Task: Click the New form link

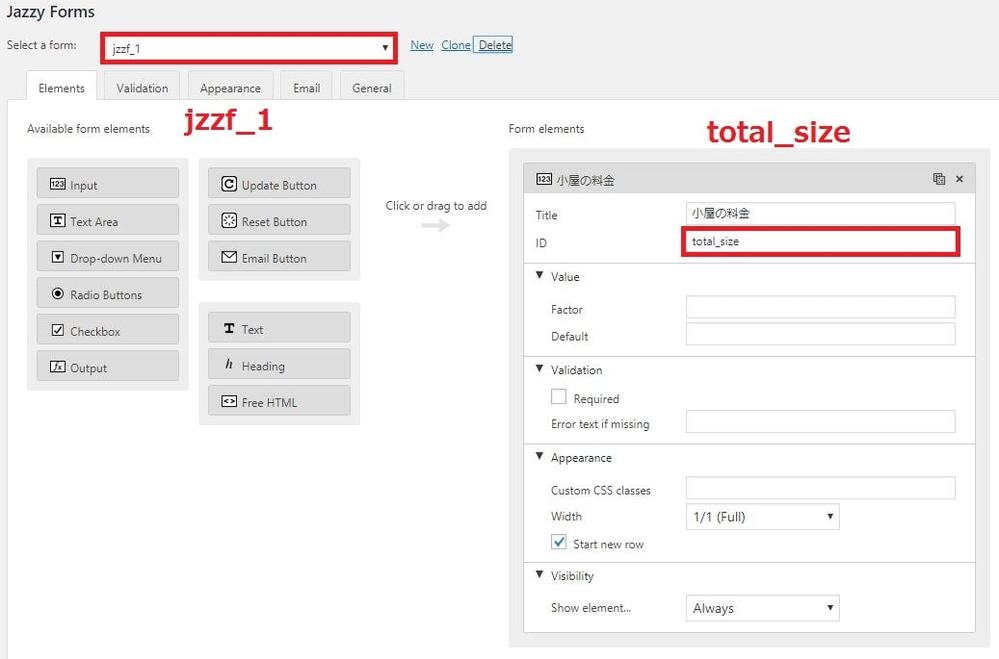Action: click(422, 45)
